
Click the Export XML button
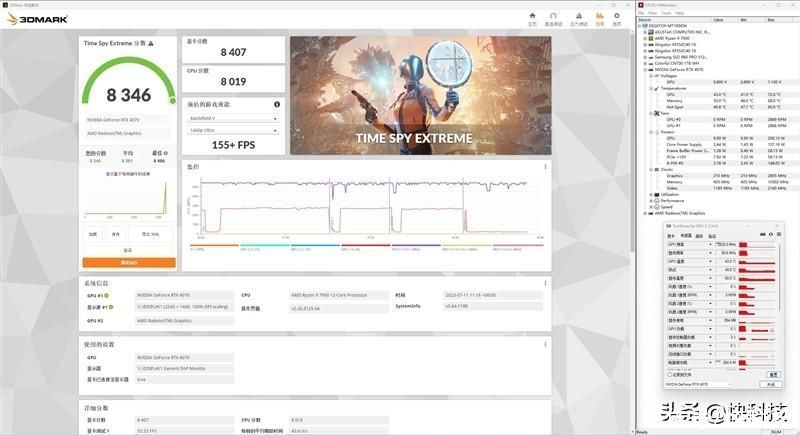[x=151, y=234]
